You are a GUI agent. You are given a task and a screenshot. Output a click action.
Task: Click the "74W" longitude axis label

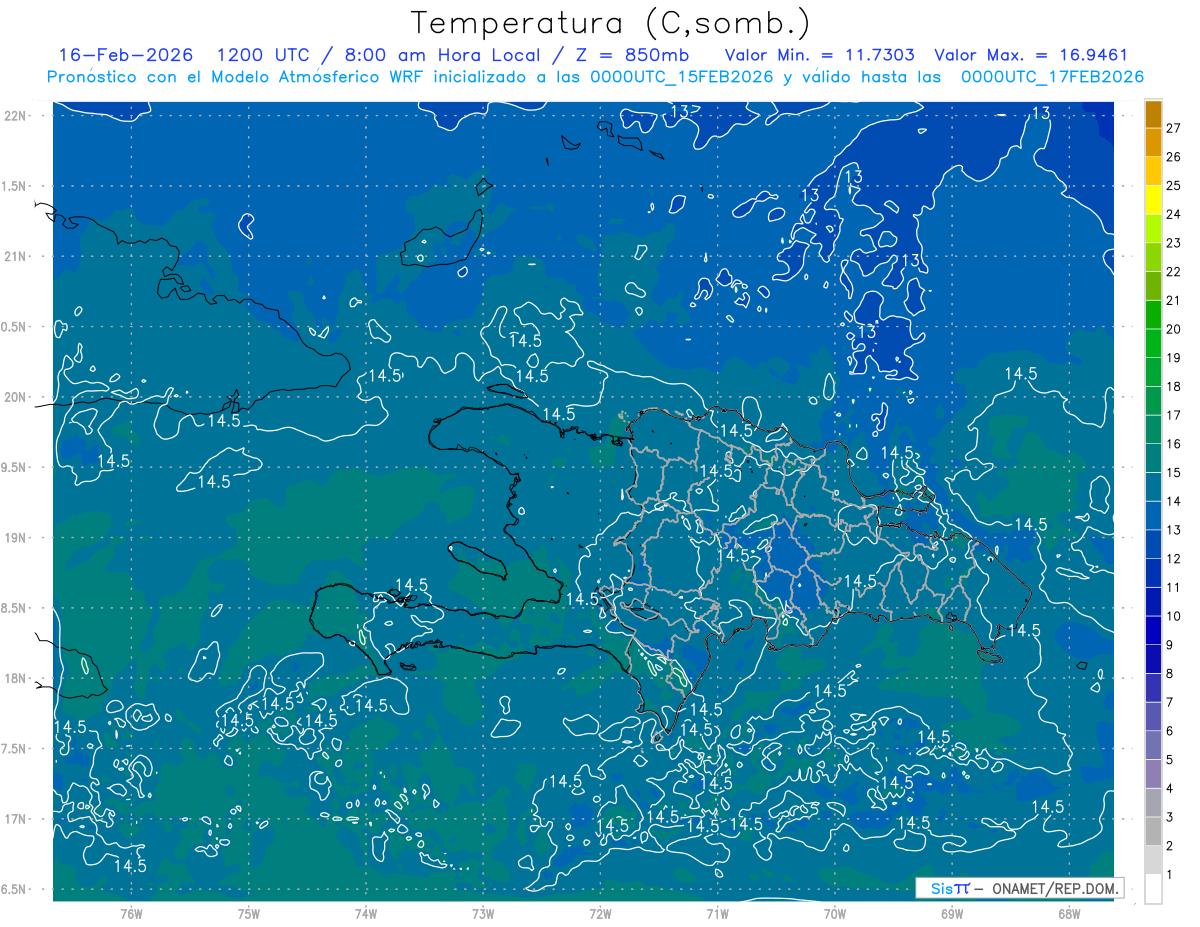click(x=366, y=913)
